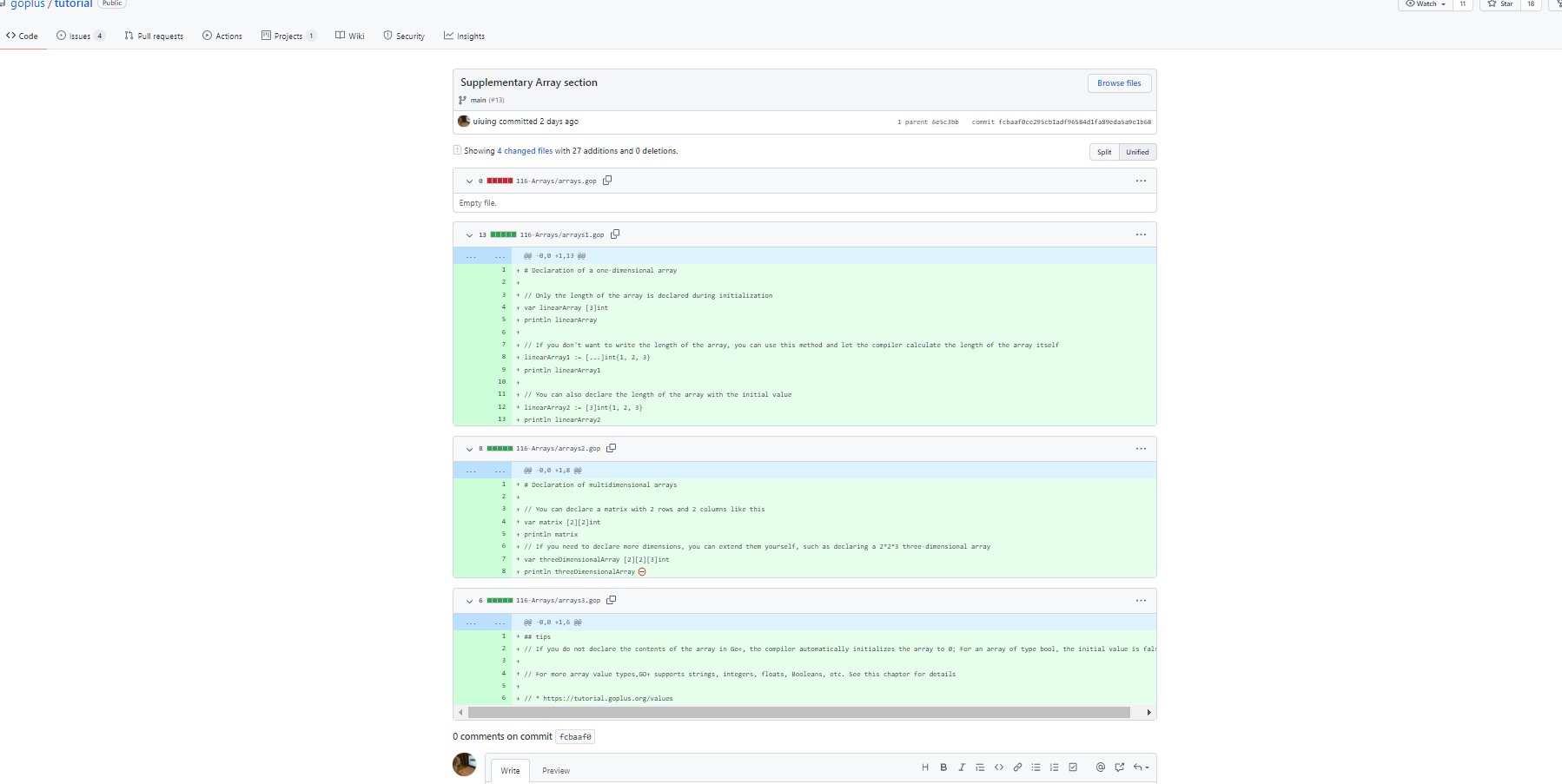1562x784 pixels.
Task: Insert code formatting in comment
Action: pos(999,768)
